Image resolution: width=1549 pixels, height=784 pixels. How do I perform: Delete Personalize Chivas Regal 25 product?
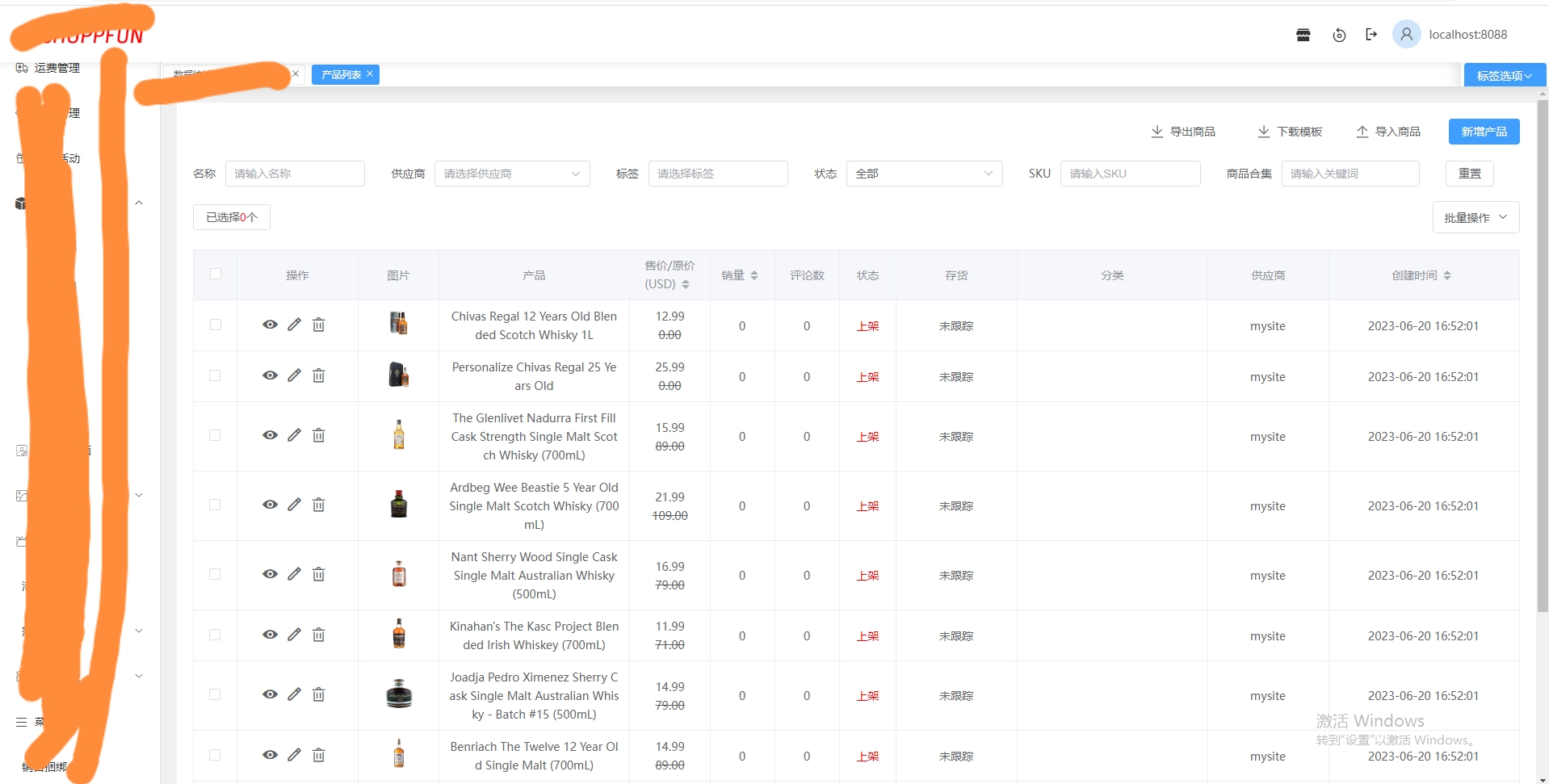[319, 375]
